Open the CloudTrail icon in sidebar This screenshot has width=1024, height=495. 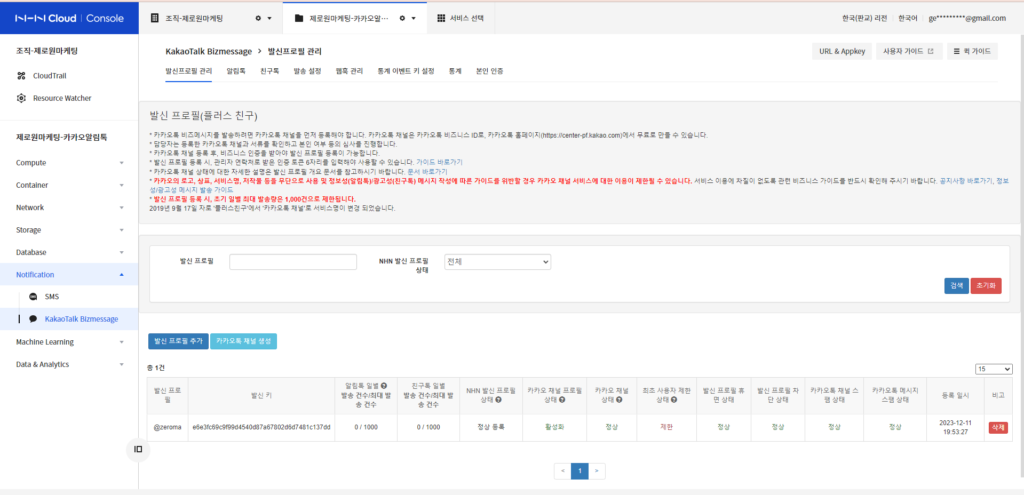pos(21,76)
